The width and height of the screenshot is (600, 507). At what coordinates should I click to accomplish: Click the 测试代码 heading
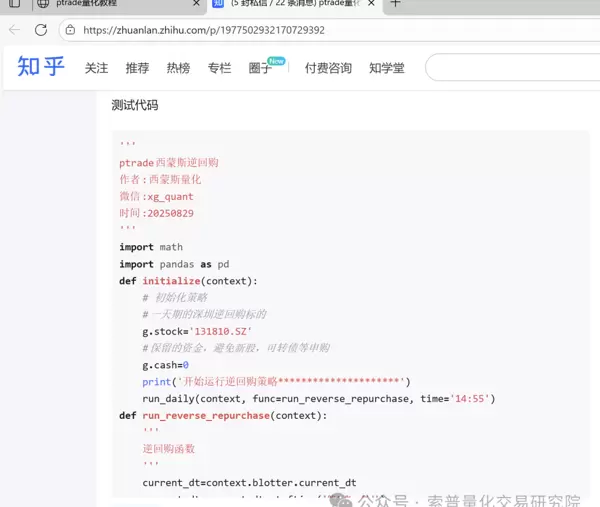pyautogui.click(x=134, y=105)
